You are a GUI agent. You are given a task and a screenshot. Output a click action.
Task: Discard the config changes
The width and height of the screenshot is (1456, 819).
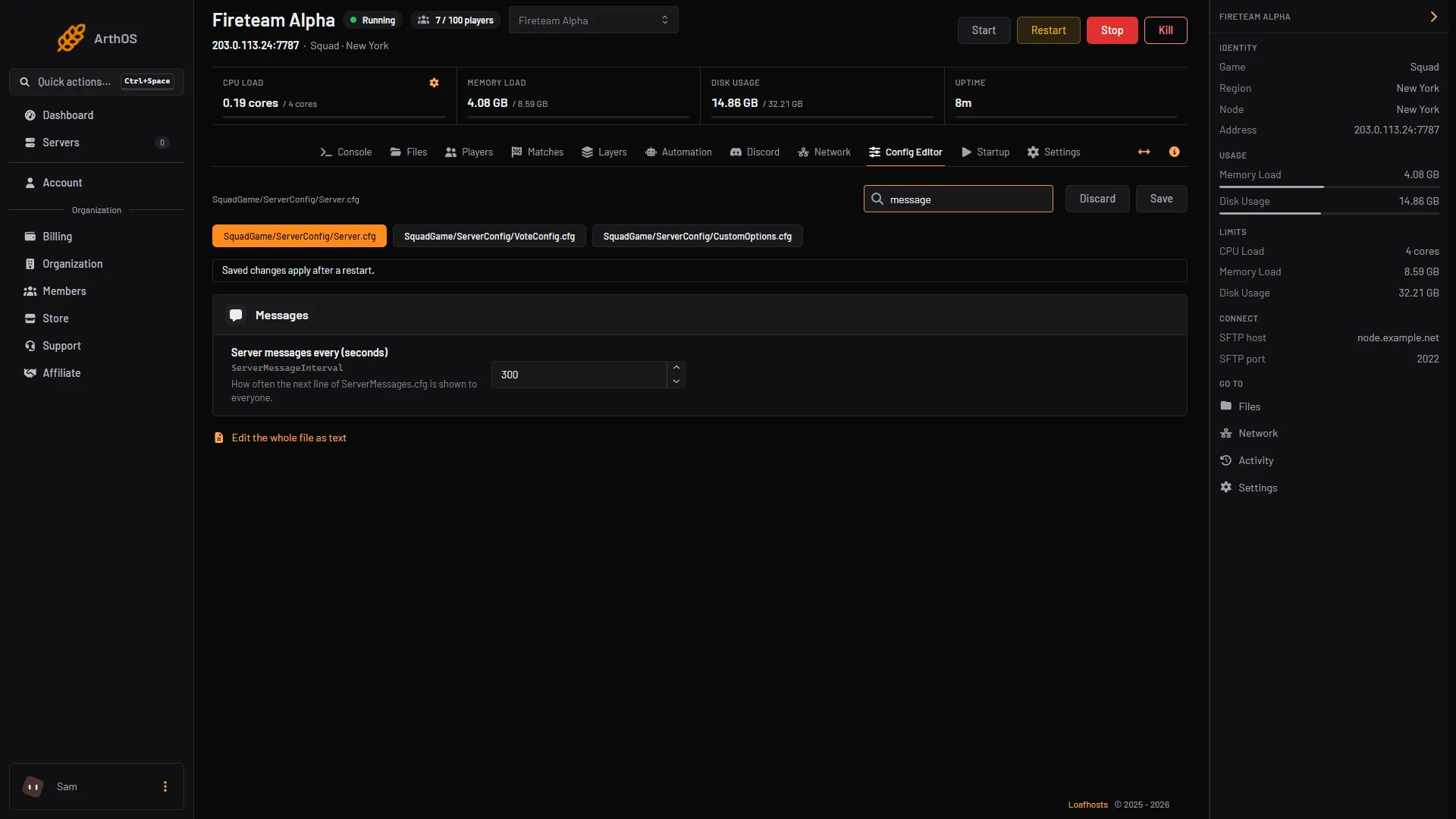[1097, 199]
